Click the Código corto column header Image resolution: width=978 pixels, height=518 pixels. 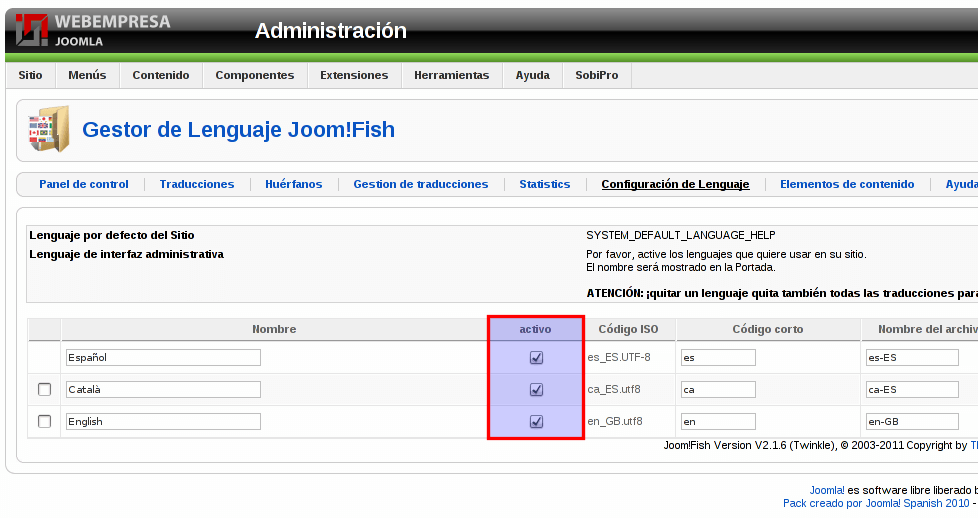pos(768,329)
